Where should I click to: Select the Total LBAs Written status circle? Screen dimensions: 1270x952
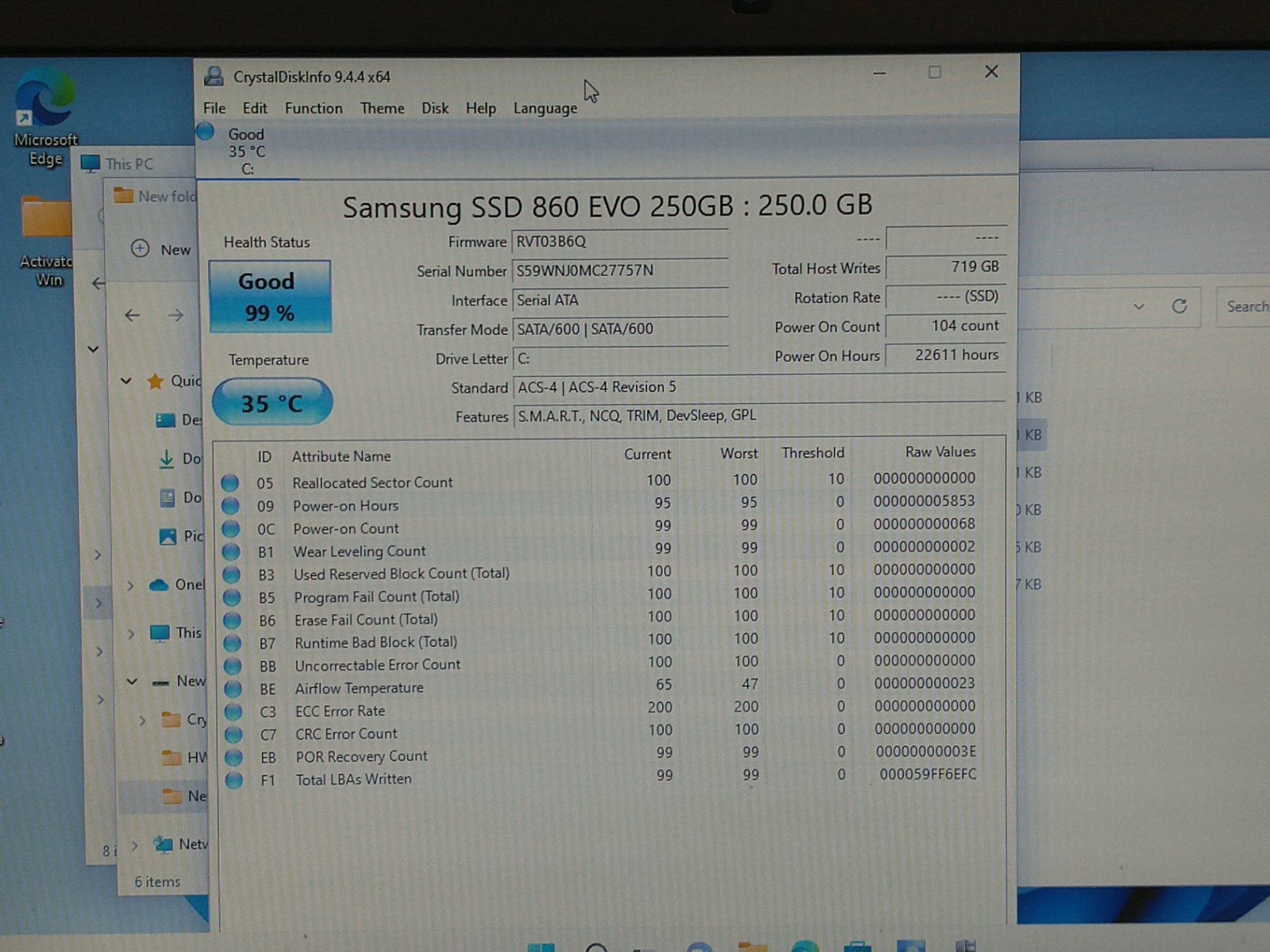pyautogui.click(x=234, y=781)
